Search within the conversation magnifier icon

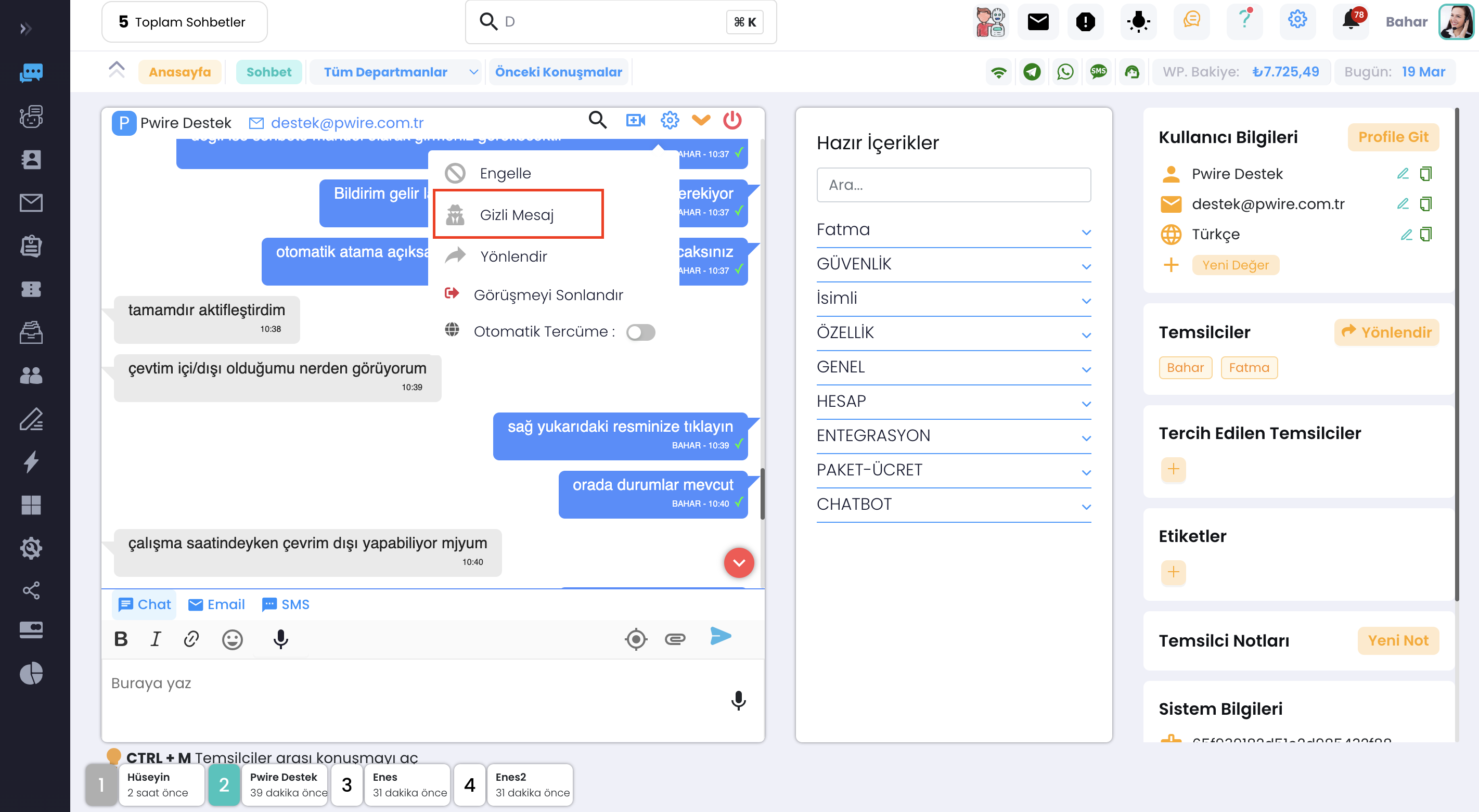(598, 120)
